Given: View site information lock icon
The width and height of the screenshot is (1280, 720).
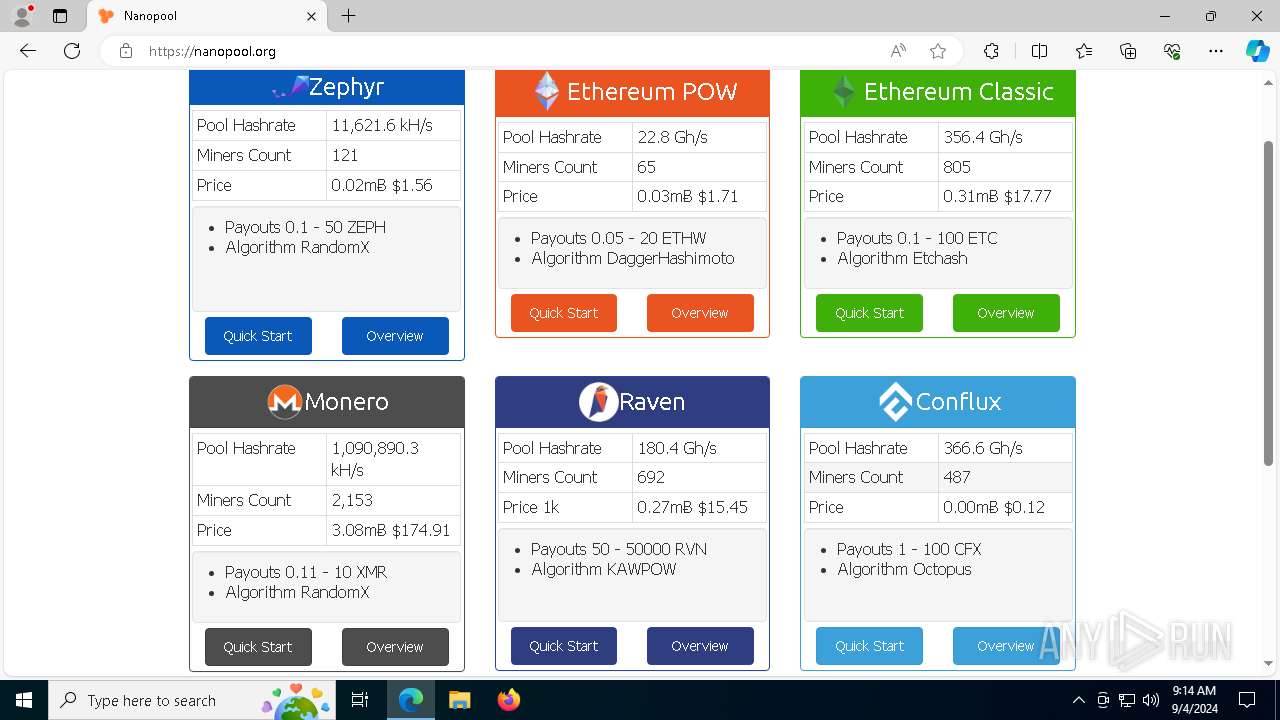Looking at the screenshot, I should tap(126, 51).
